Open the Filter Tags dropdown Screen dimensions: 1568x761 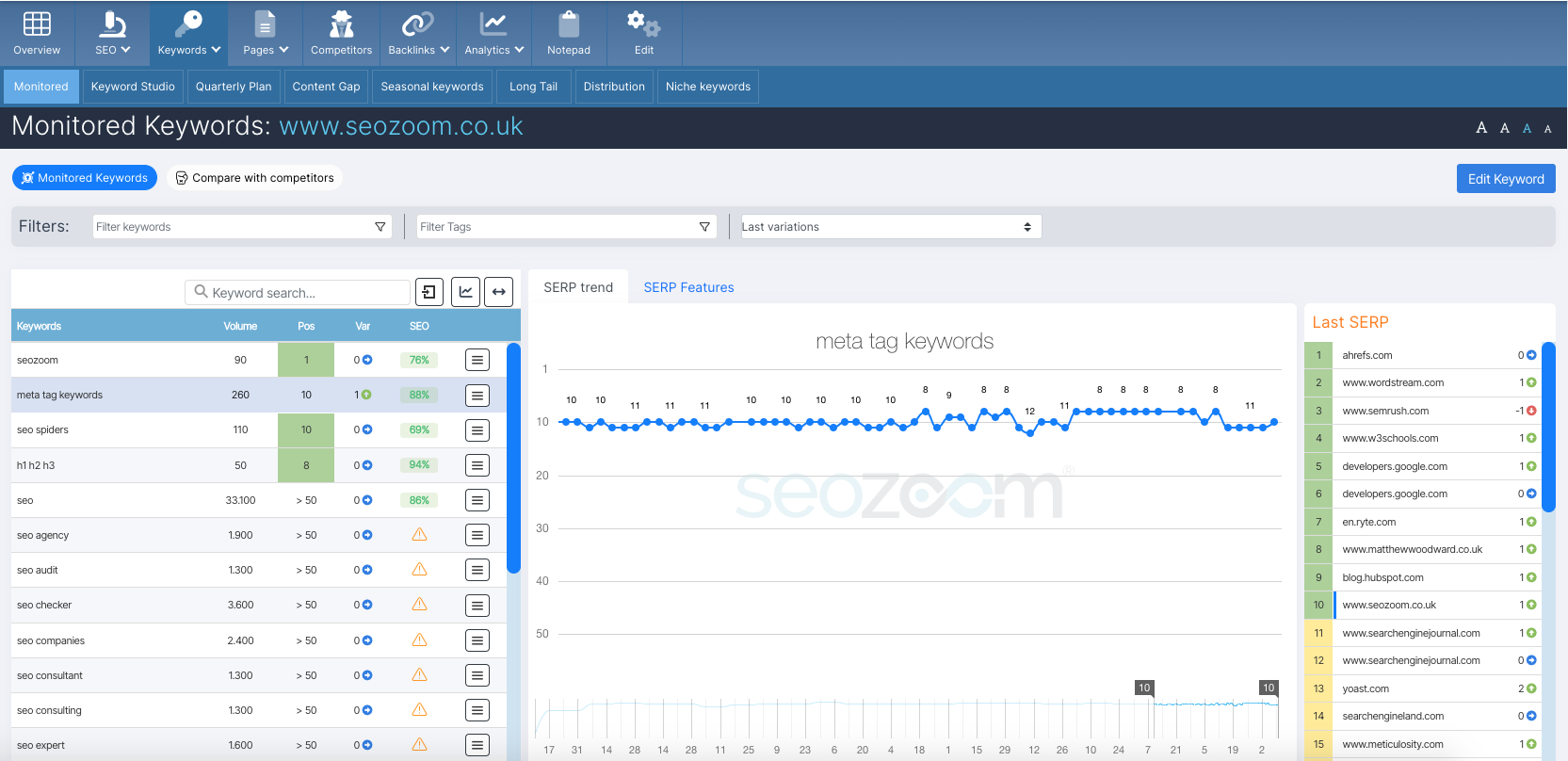[566, 226]
